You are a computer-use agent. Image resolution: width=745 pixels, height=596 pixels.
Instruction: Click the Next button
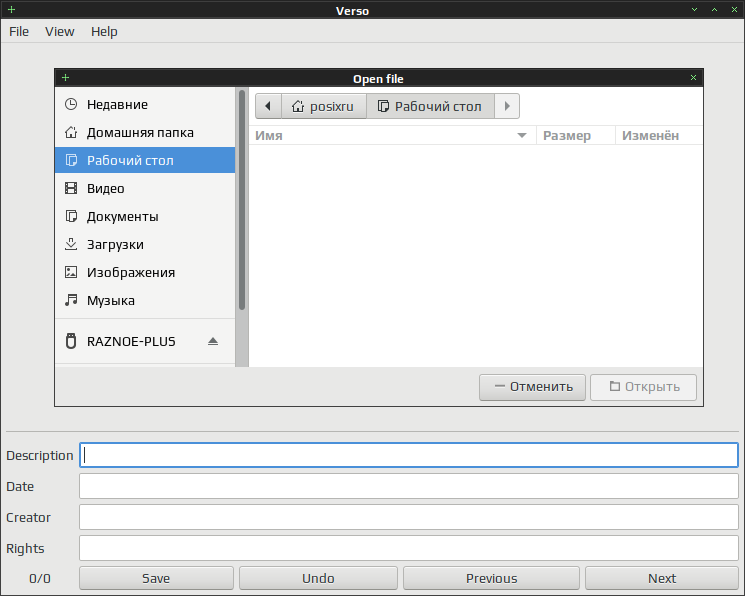click(x=662, y=578)
